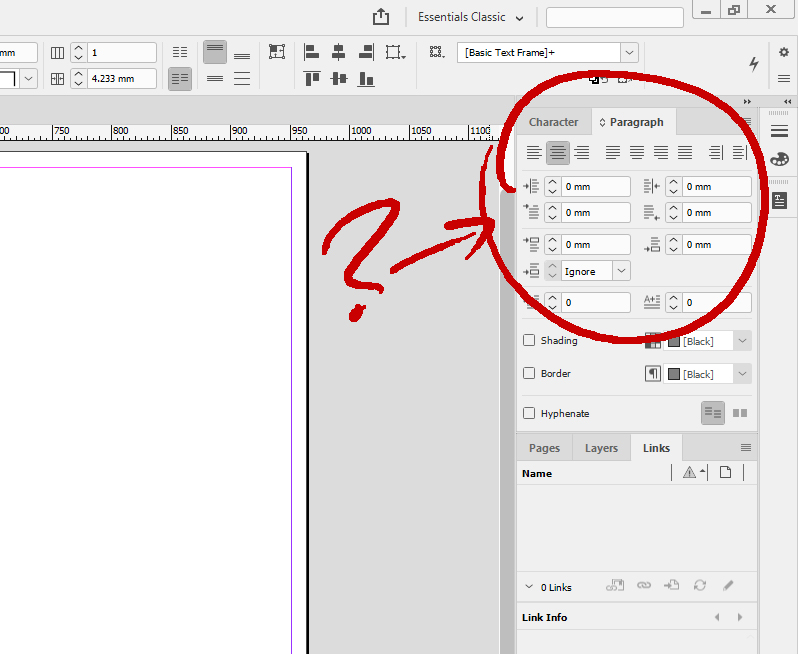Select Align towards spine button

pyautogui.click(x=715, y=152)
